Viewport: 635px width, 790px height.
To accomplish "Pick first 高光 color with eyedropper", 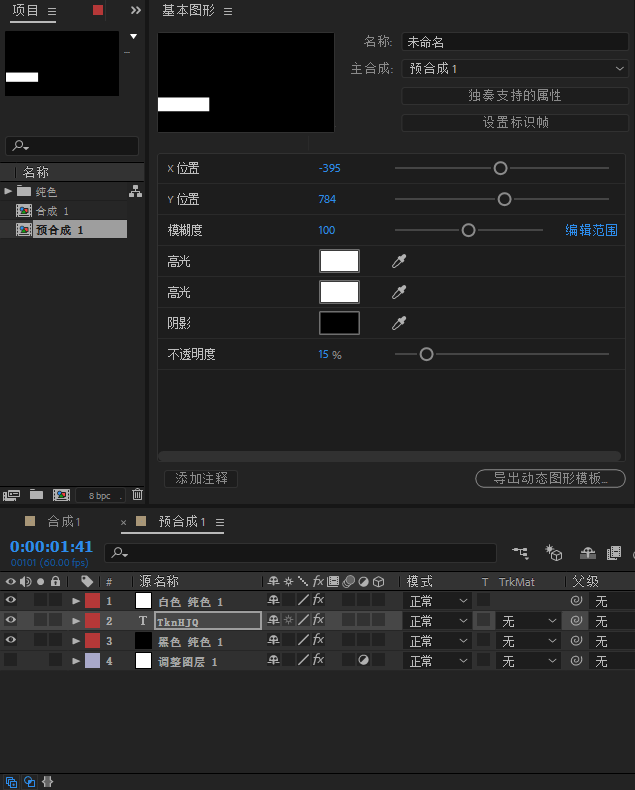I will point(399,261).
